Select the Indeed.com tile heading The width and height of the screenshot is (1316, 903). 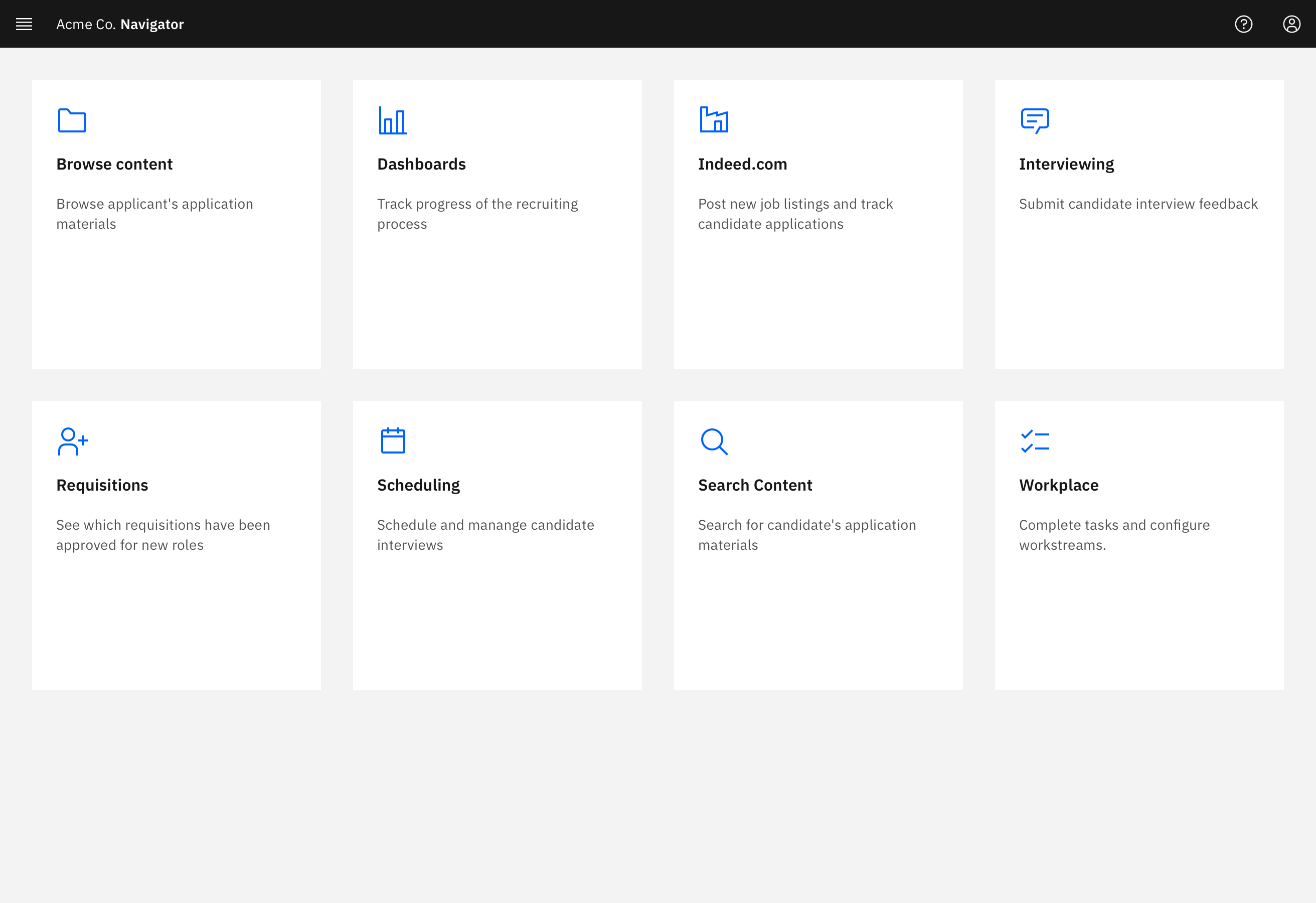pyautogui.click(x=742, y=164)
